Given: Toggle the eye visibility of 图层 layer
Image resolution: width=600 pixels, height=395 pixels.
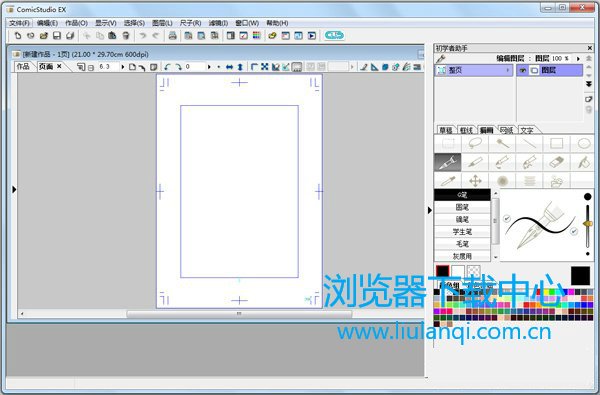Looking at the screenshot, I should click(523, 70).
